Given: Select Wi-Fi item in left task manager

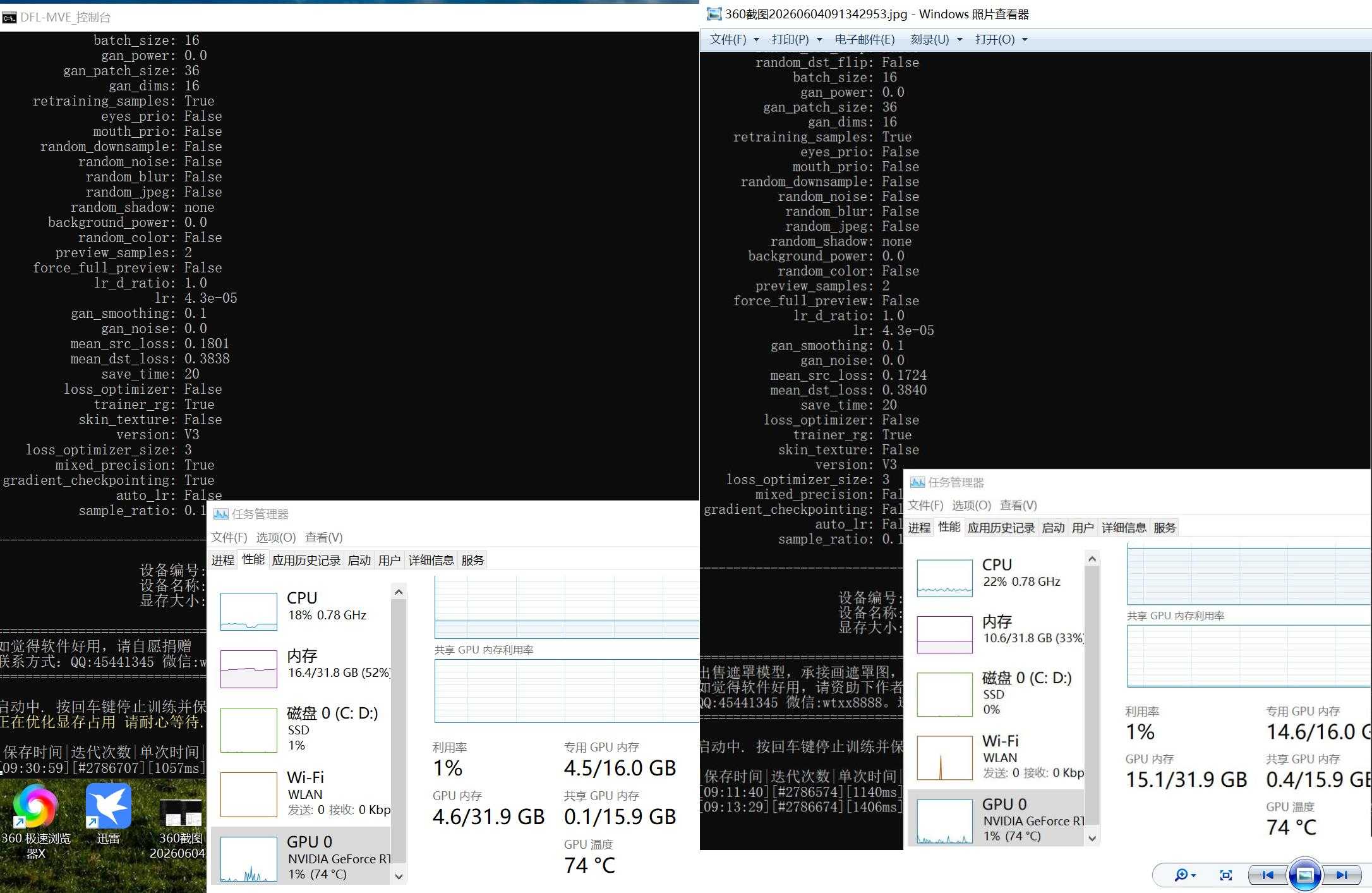Looking at the screenshot, I should (302, 793).
